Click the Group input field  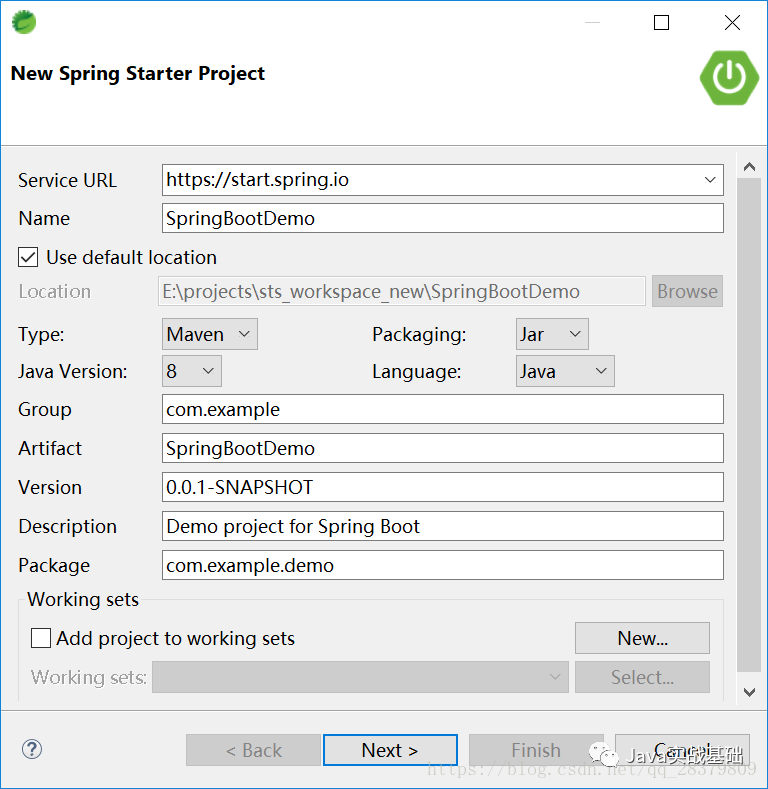pos(443,409)
